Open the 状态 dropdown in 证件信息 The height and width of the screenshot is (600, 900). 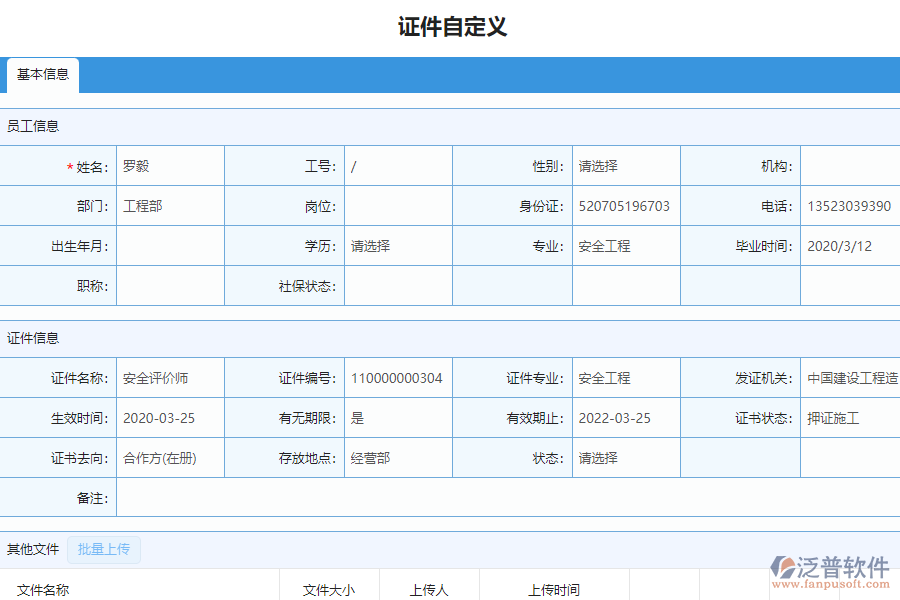(x=625, y=457)
